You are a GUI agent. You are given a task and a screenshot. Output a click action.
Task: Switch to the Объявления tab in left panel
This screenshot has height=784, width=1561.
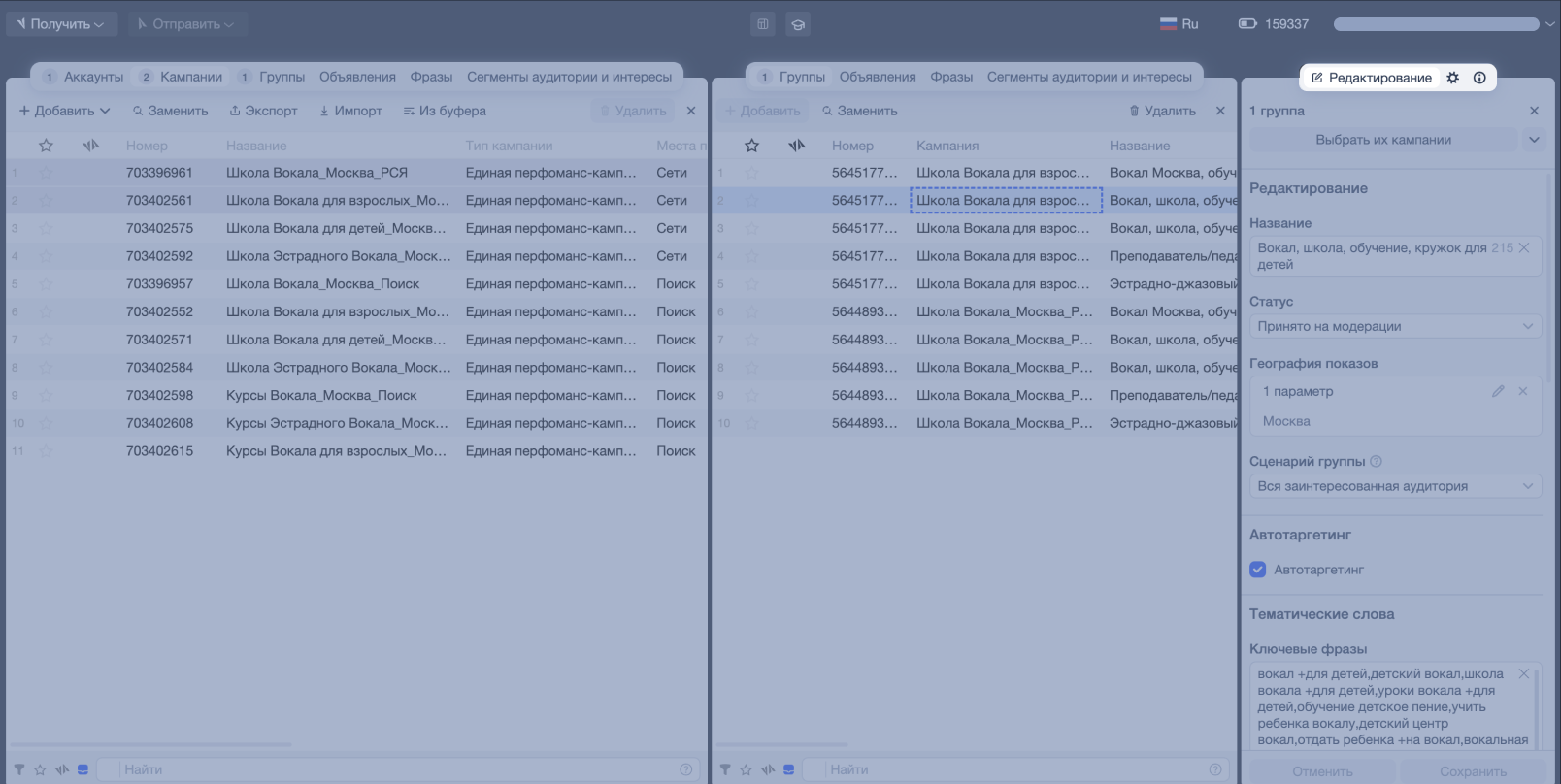pyautogui.click(x=357, y=77)
